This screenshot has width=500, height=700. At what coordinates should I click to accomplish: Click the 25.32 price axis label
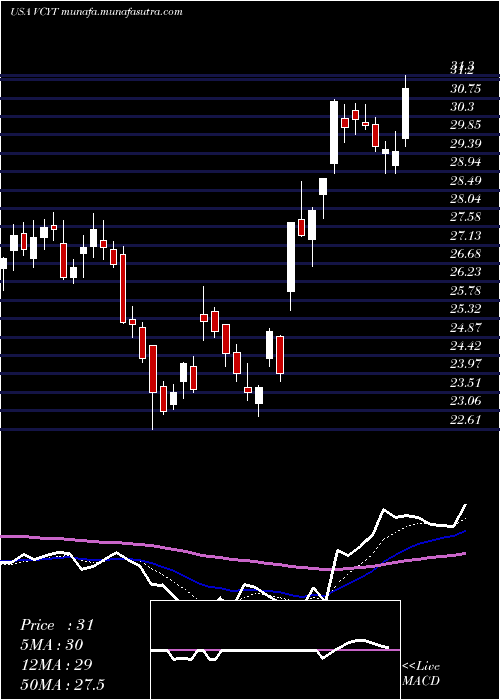point(466,309)
